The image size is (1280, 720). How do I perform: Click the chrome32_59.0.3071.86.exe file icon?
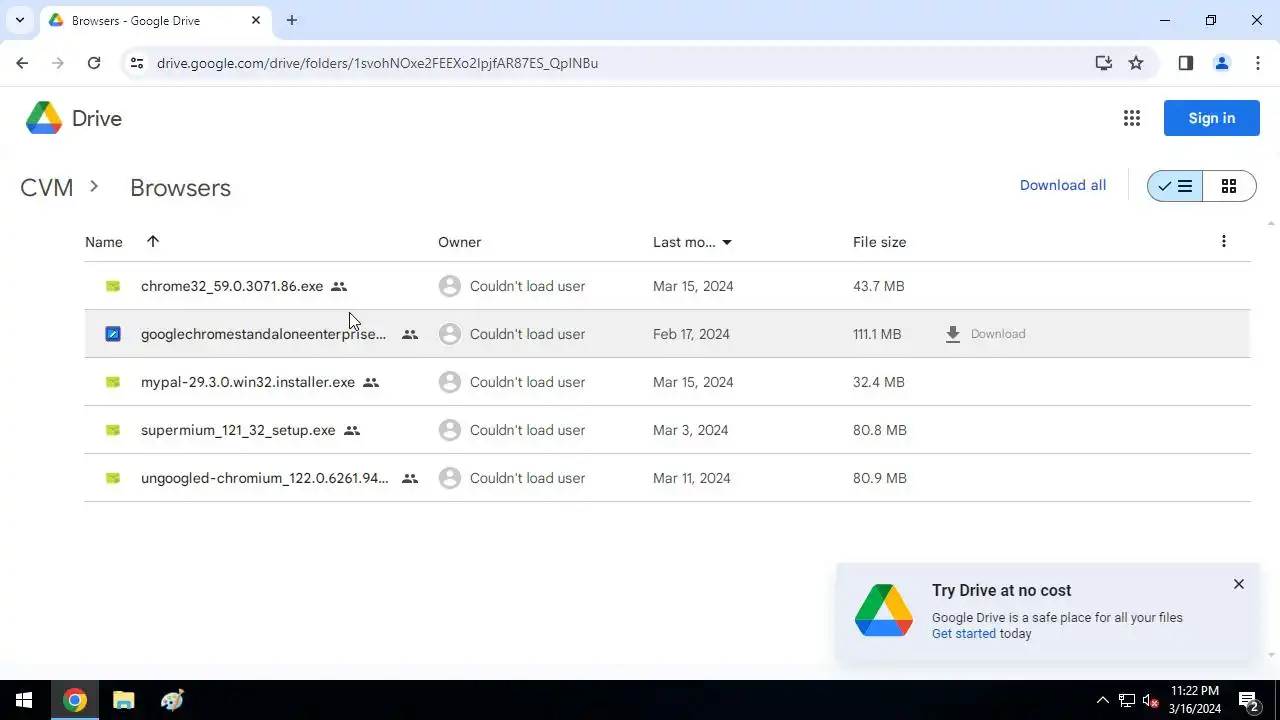[113, 286]
